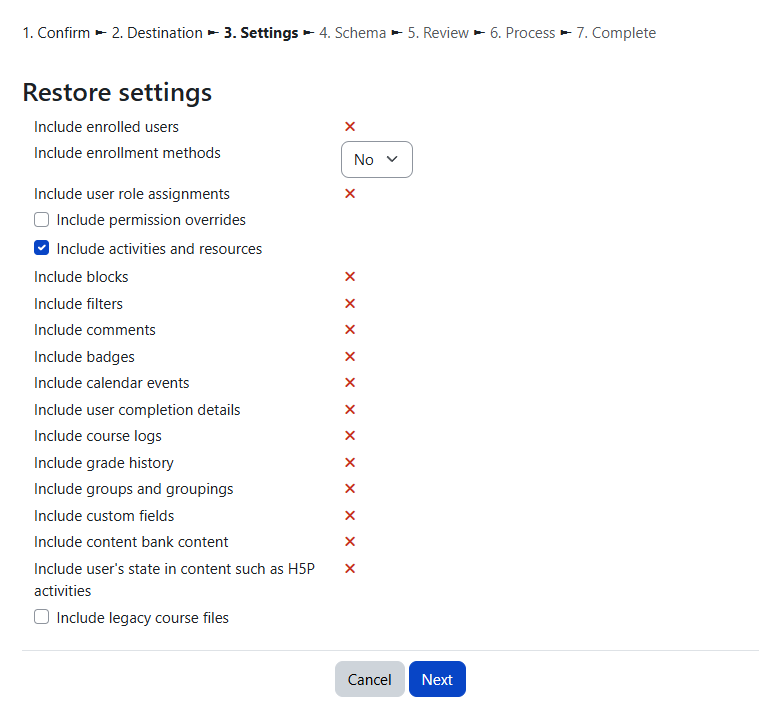Click red X beside Include groups and groupings
Image resolution: width=759 pixels, height=716 pixels.
[x=350, y=488]
